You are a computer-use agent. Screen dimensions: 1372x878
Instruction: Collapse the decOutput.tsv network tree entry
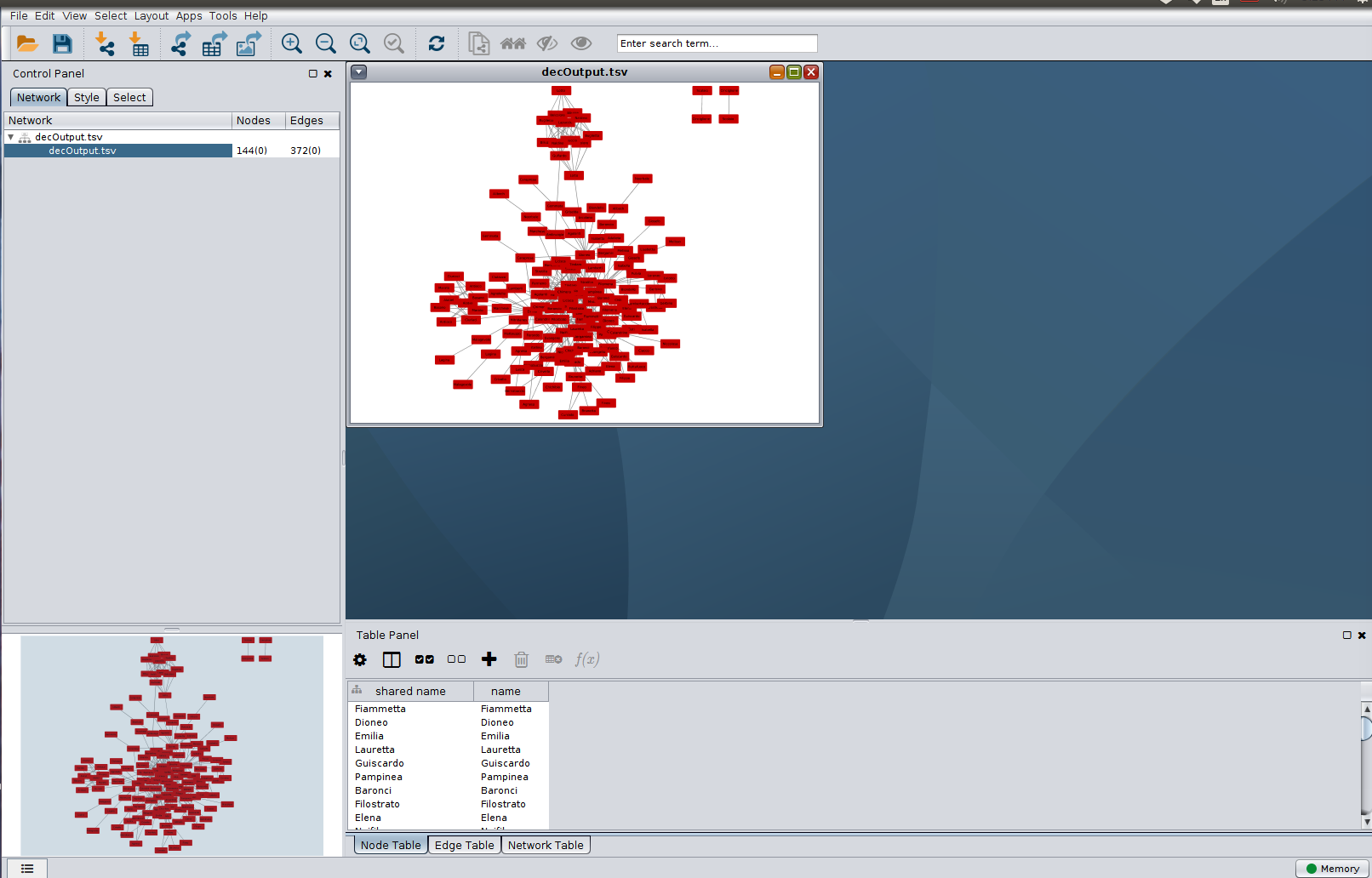coord(11,136)
